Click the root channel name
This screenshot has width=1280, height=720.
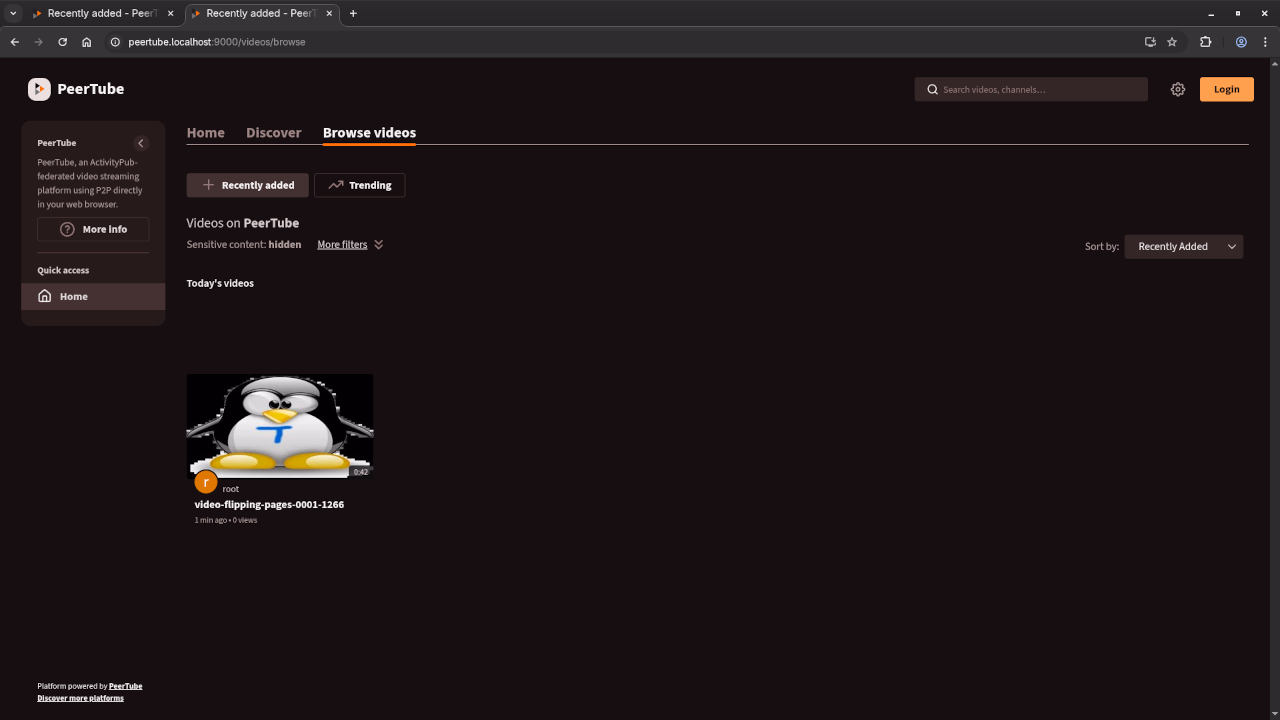[230, 489]
